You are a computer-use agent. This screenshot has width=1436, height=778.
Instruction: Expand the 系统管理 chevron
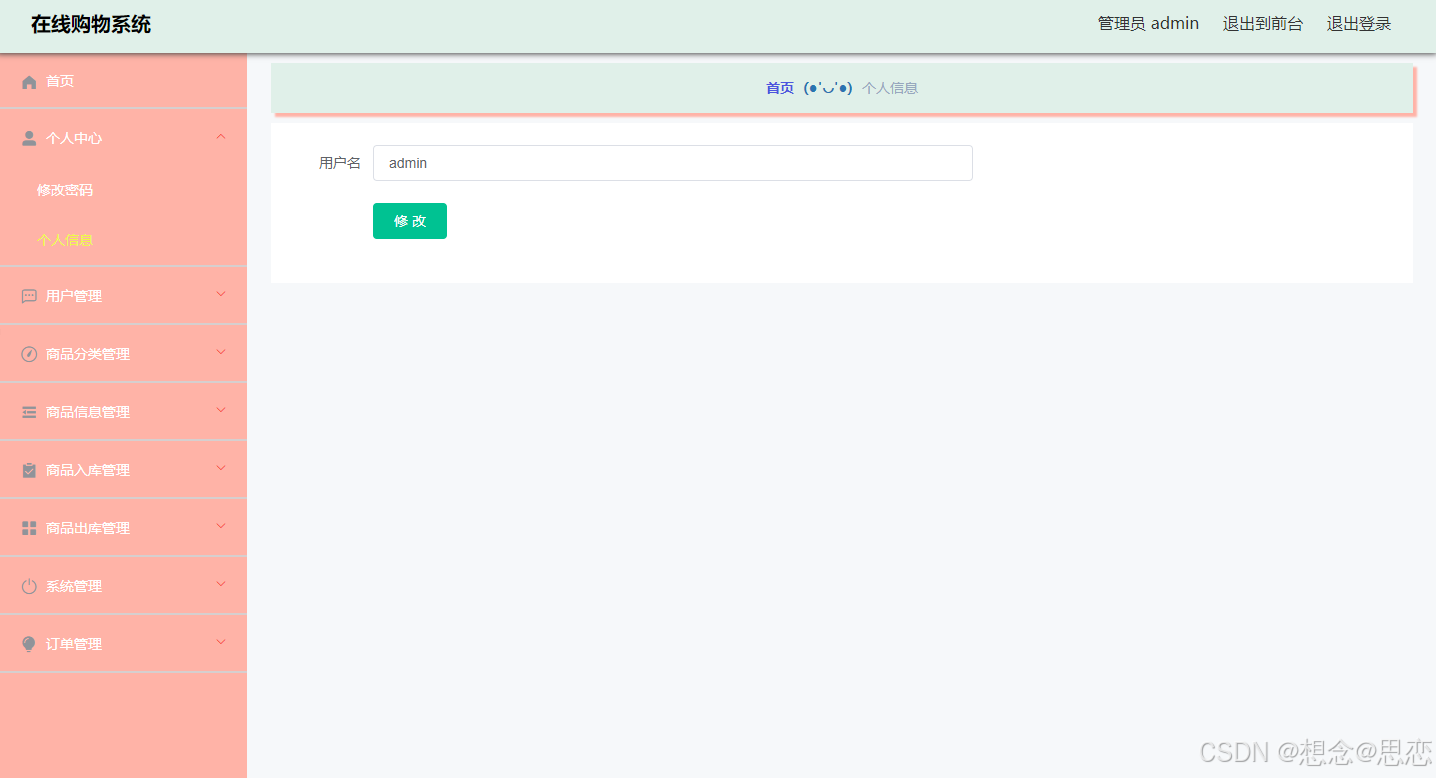(221, 584)
